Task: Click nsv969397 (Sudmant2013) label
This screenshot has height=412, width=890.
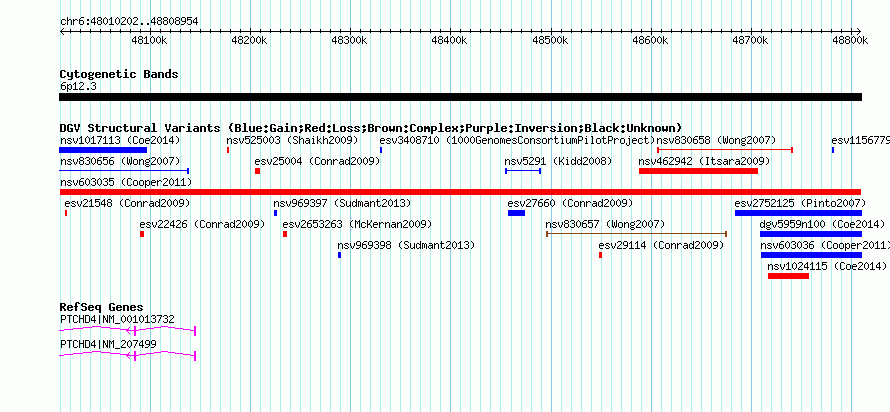Action: coord(342,203)
